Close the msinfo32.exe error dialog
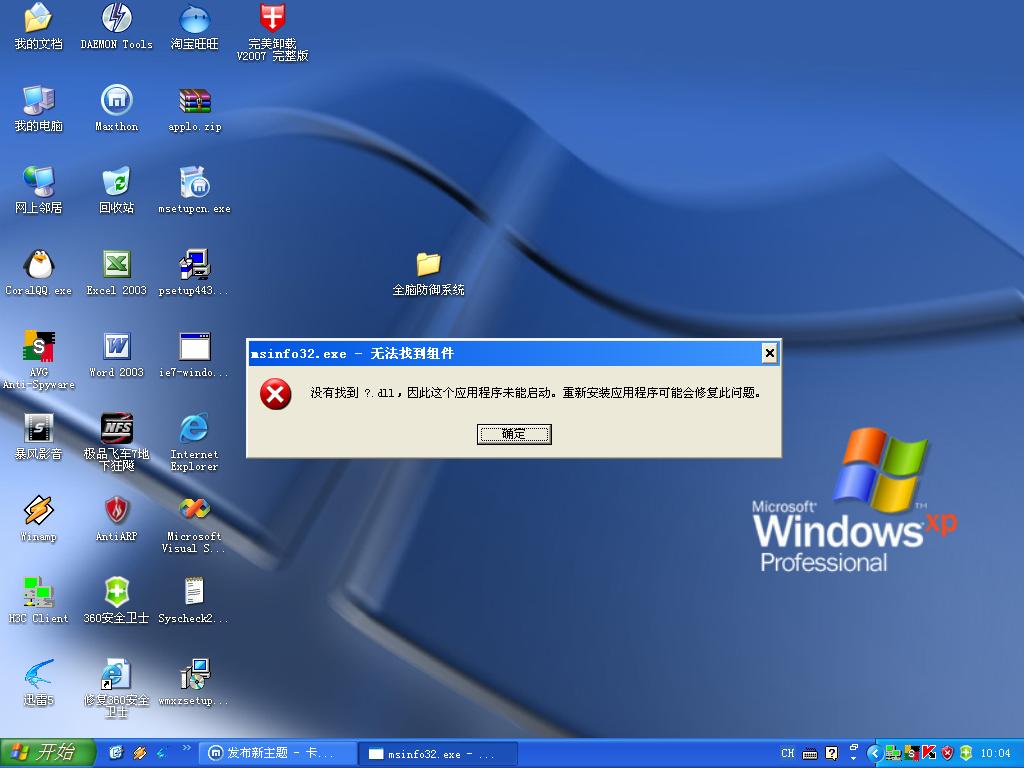This screenshot has height=768, width=1024. tap(769, 353)
